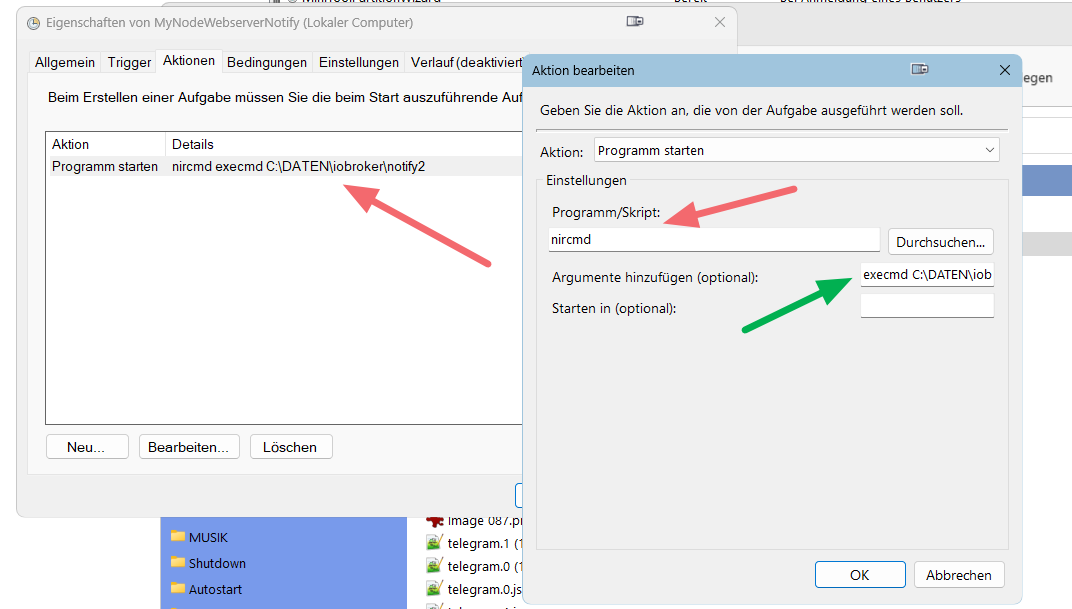
Task: Confirm the action with OK
Action: [860, 575]
